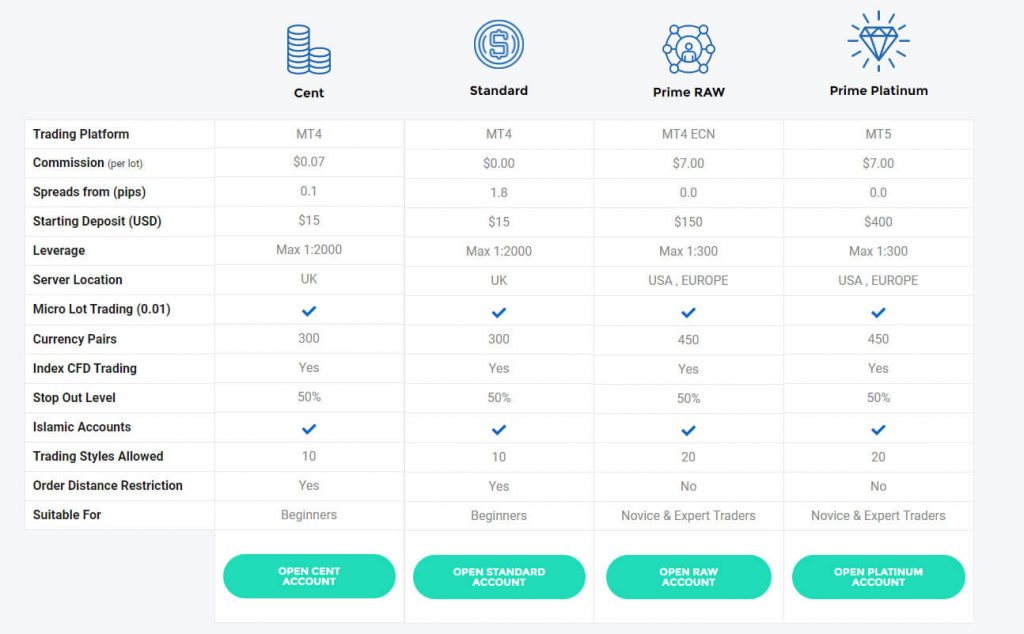Click the Standard account dollar coin icon

click(499, 44)
